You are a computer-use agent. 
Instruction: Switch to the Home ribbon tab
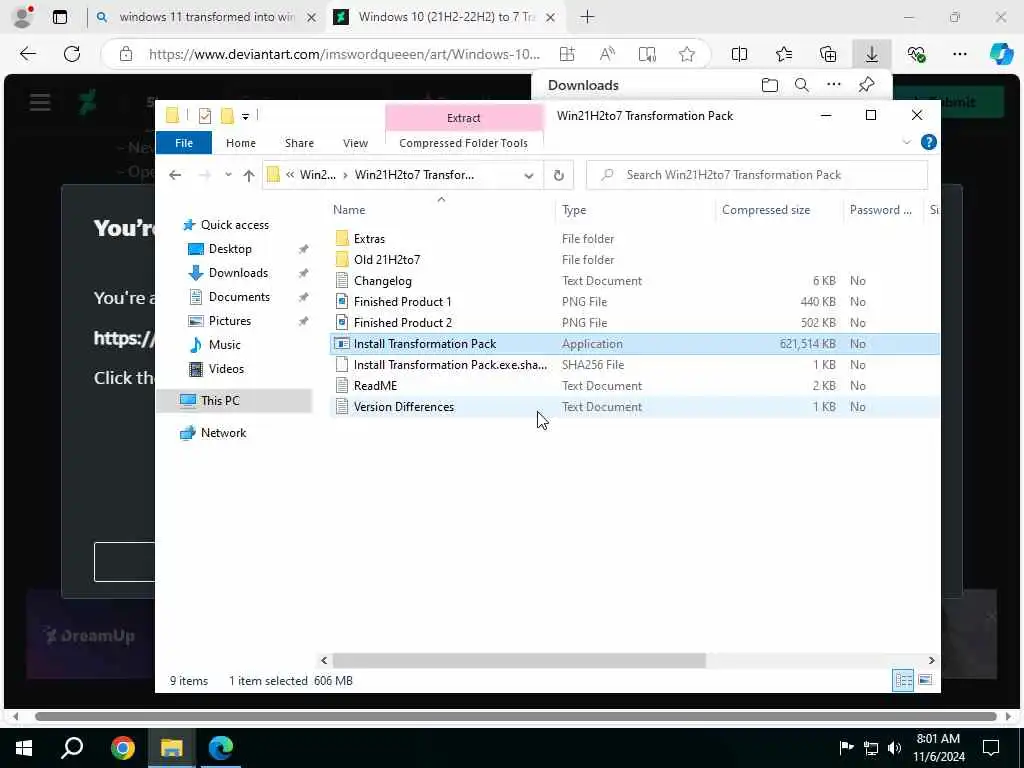click(240, 143)
